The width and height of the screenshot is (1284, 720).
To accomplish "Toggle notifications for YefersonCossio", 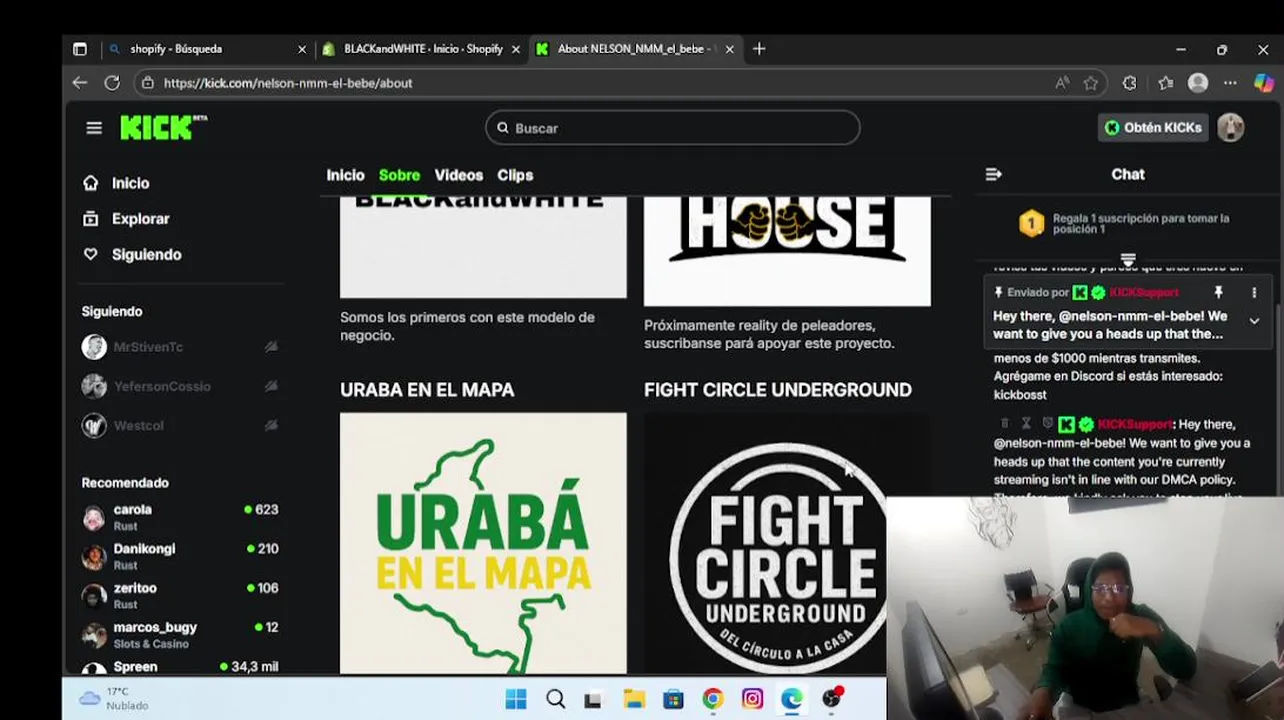I will click(x=271, y=386).
